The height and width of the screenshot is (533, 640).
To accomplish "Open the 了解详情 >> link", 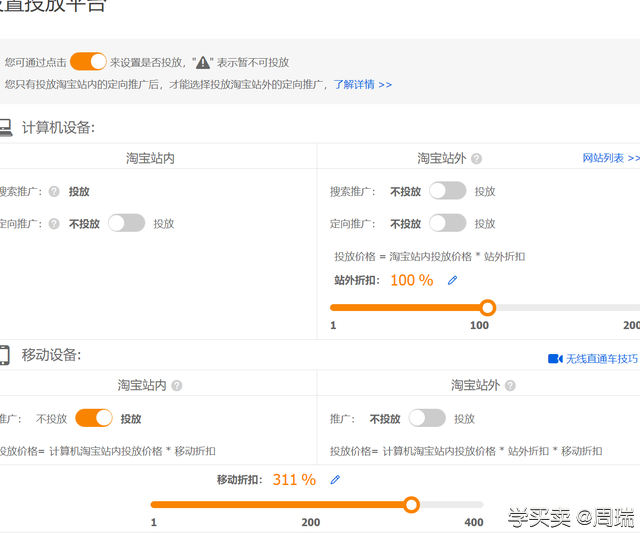I will 362,84.
